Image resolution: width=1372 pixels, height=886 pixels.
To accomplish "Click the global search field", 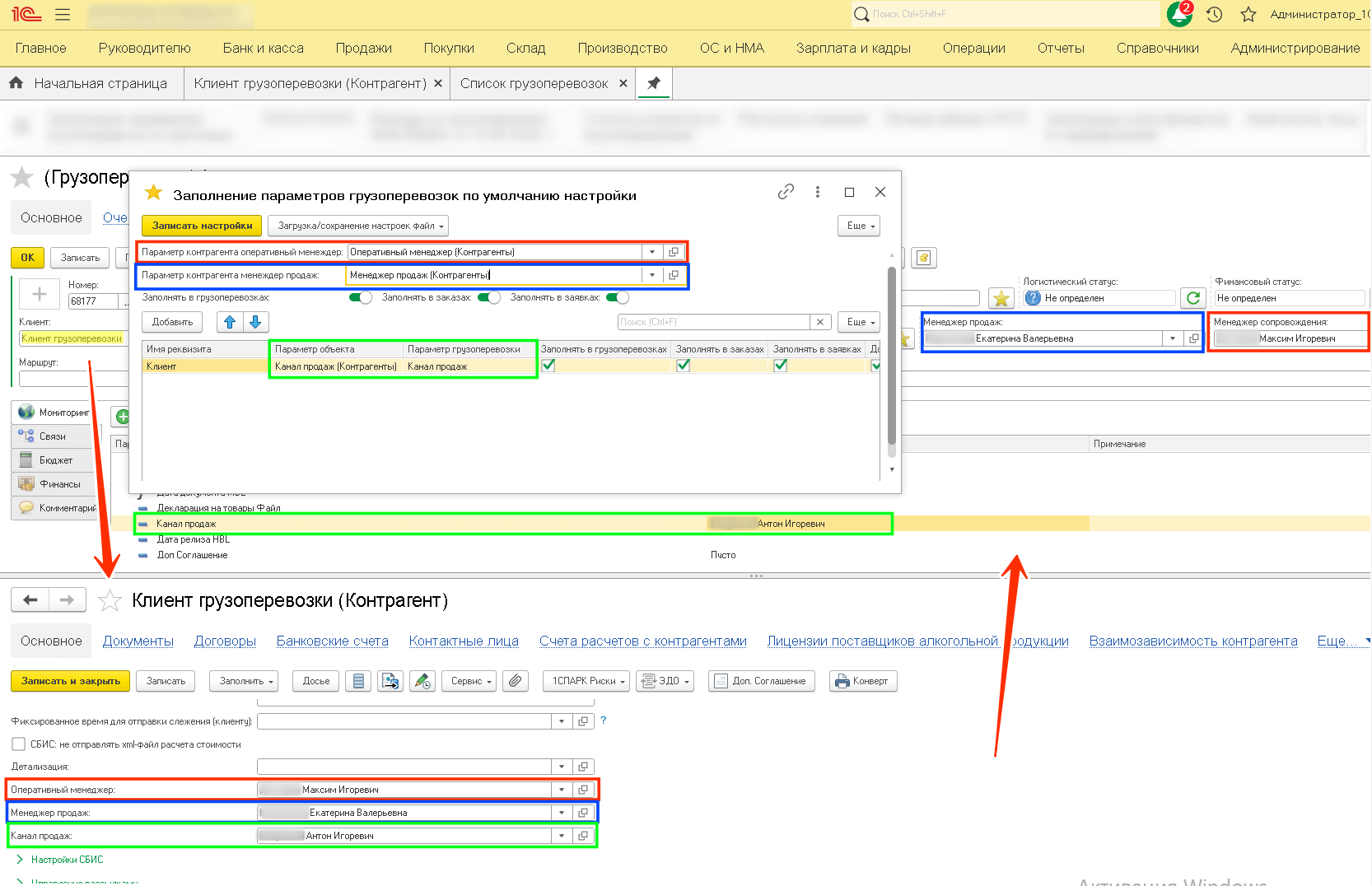I will 1005,14.
